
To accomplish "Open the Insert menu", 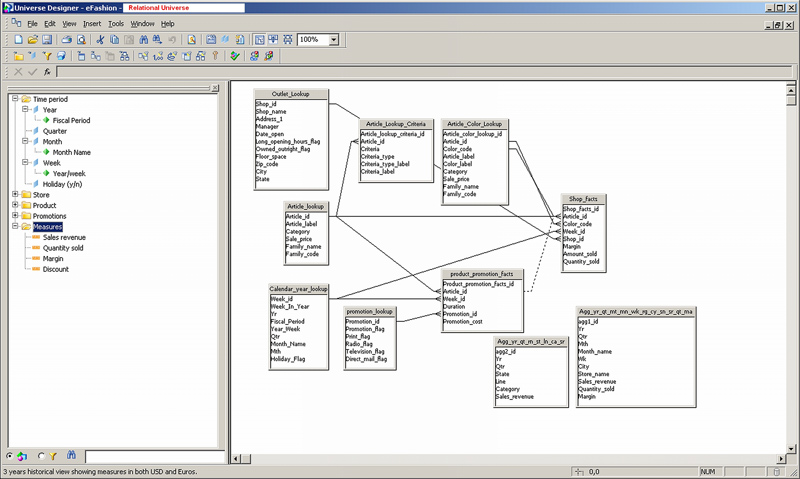I will click(92, 23).
